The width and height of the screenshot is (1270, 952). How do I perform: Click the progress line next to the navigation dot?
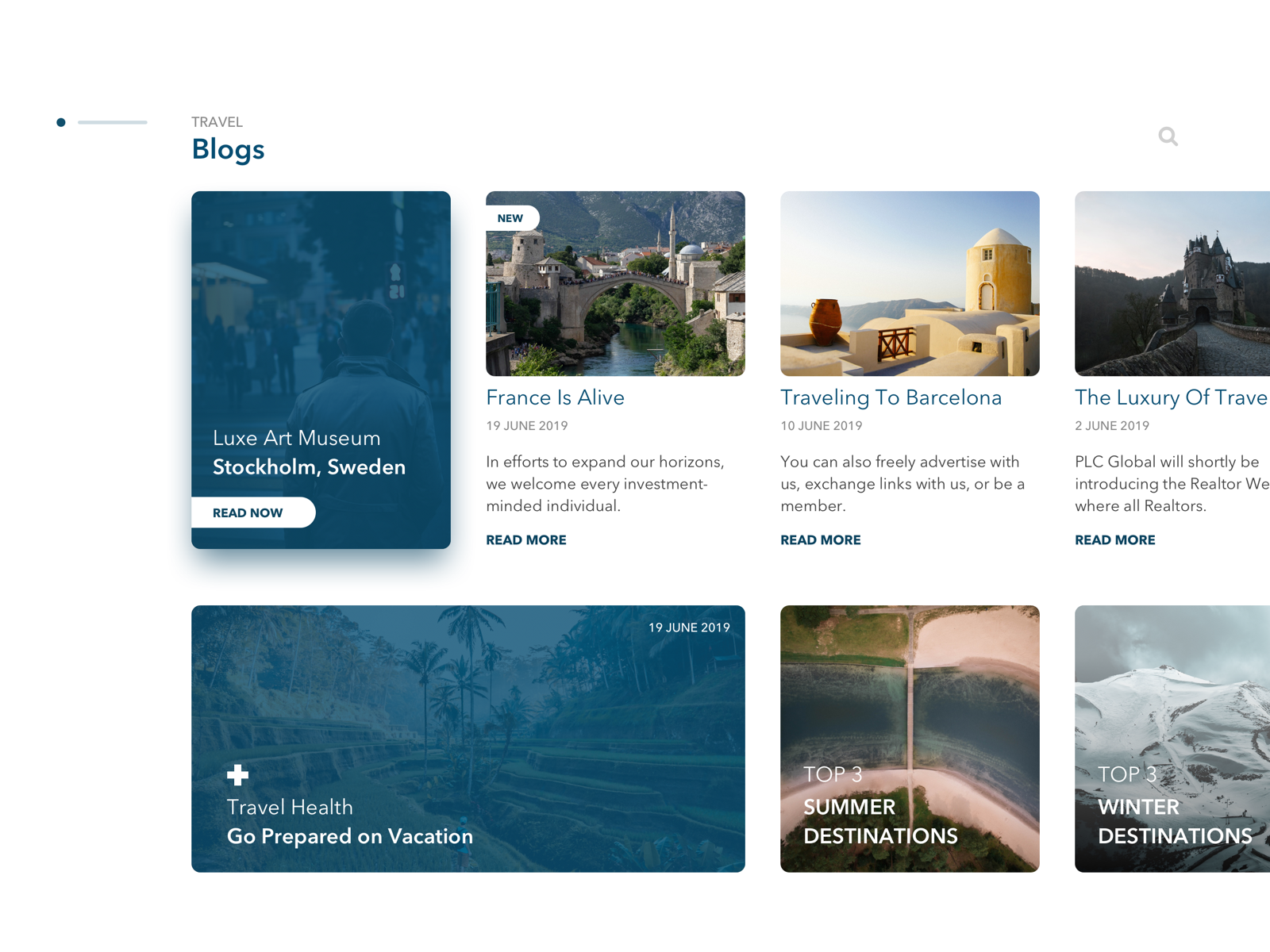click(112, 121)
